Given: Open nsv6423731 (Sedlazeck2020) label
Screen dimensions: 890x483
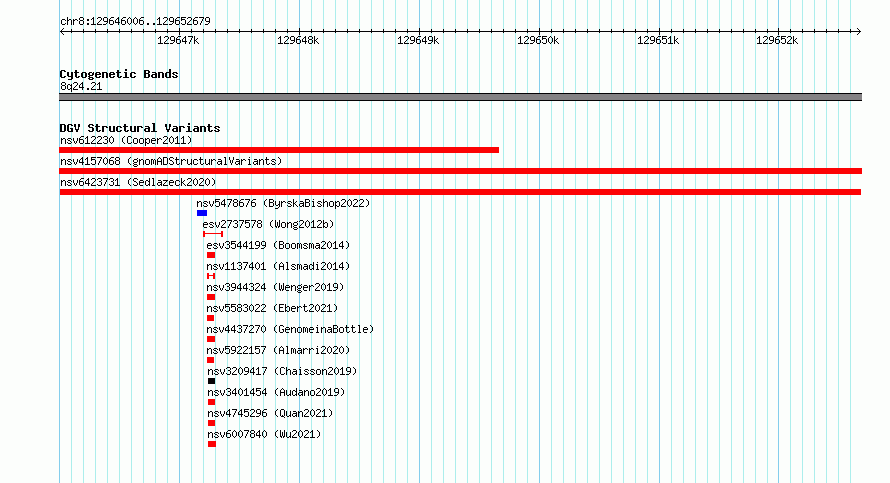Looking at the screenshot, I should coord(138,182).
